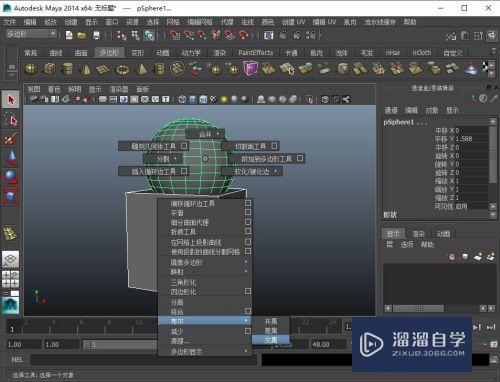Create a polygon cylinder from the shelf
The width and height of the screenshot is (500, 382).
pos(68,69)
